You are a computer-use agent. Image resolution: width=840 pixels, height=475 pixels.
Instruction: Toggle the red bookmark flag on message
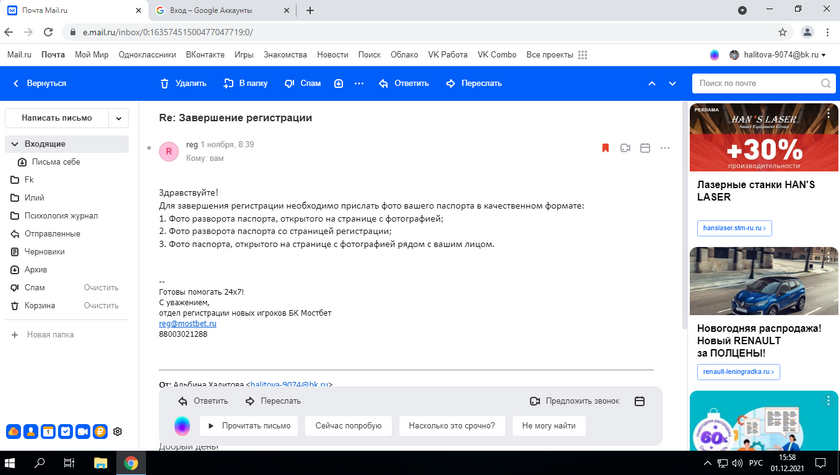[605, 148]
